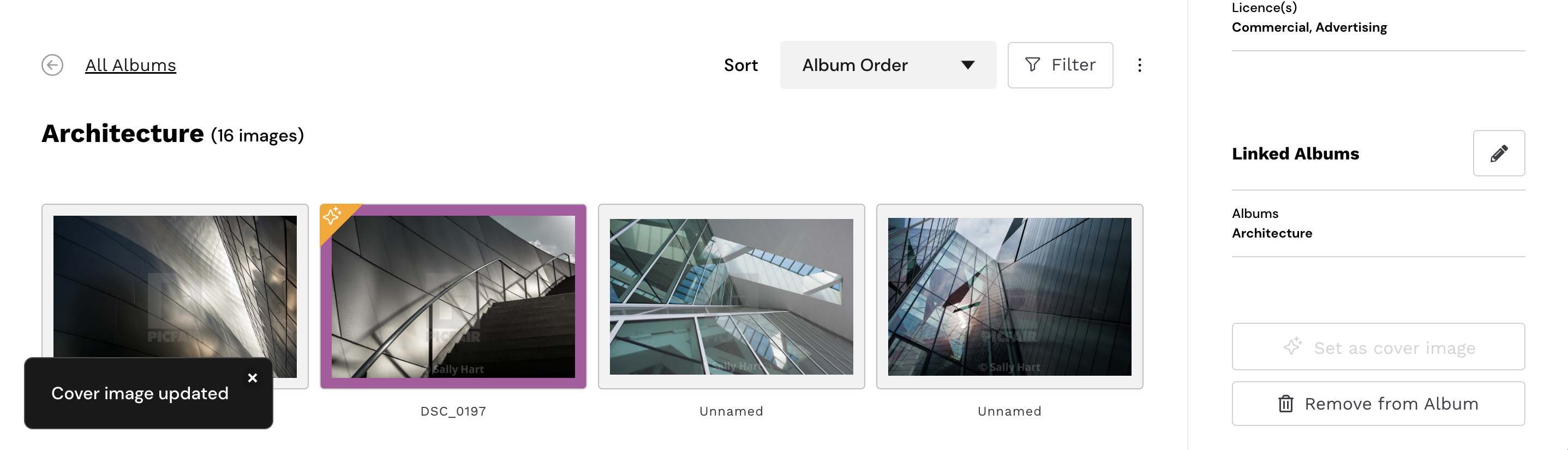Click the dropdown arrow in Sort box
1568x450 pixels.
(968, 65)
